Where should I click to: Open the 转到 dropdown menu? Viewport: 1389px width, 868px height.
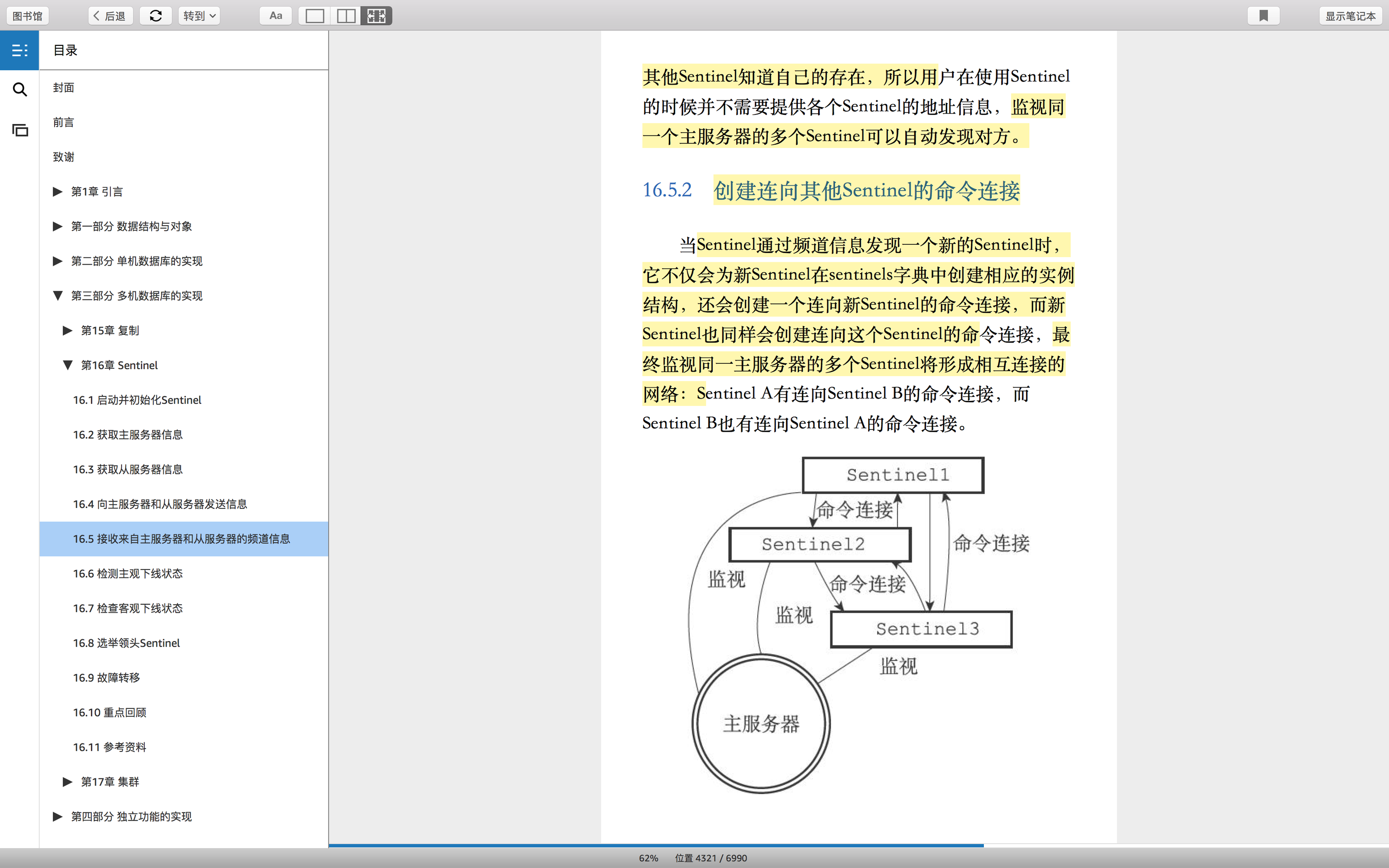[199, 16]
